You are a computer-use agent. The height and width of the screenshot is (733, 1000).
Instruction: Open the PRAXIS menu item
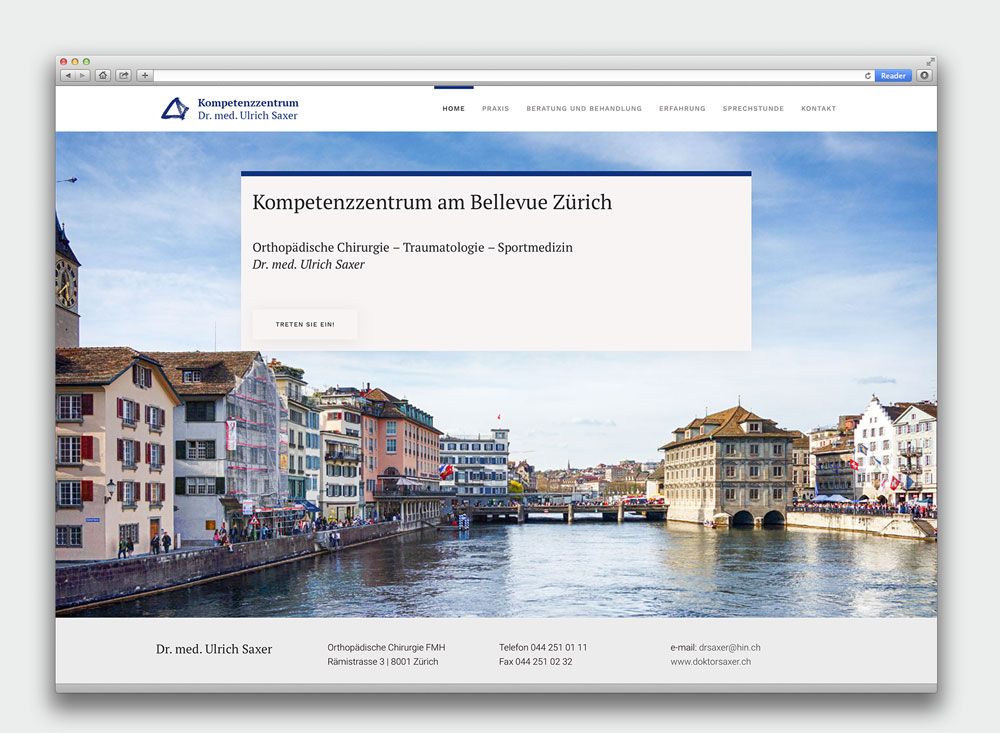click(495, 108)
